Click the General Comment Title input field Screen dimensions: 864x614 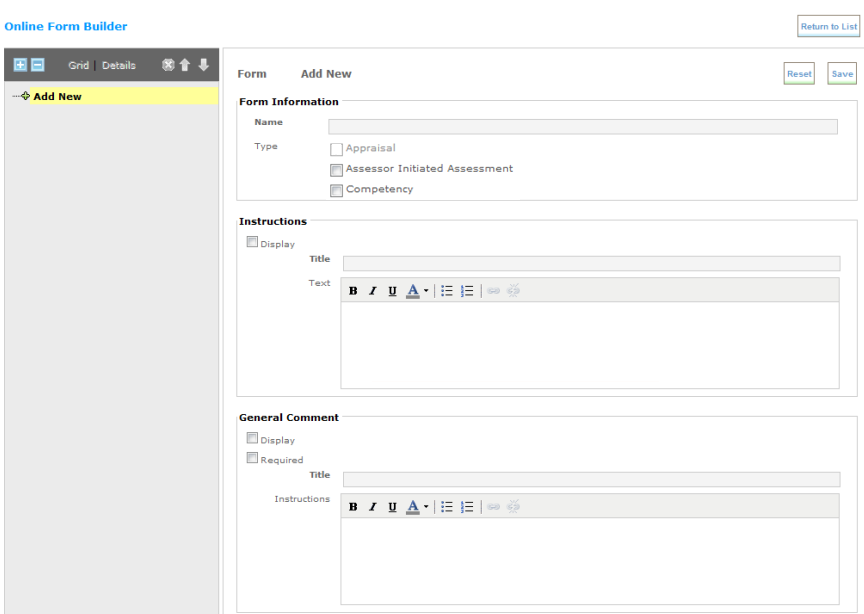pos(591,480)
